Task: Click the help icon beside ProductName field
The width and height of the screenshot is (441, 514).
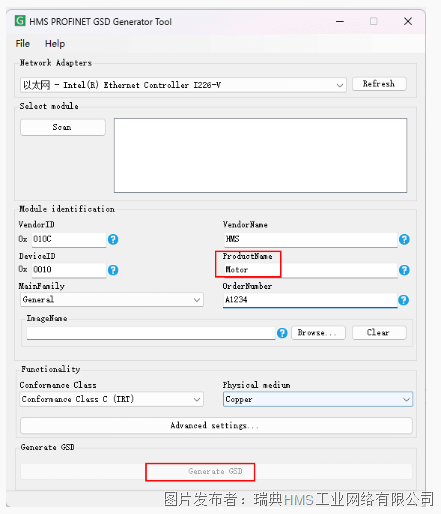Action: (x=404, y=270)
